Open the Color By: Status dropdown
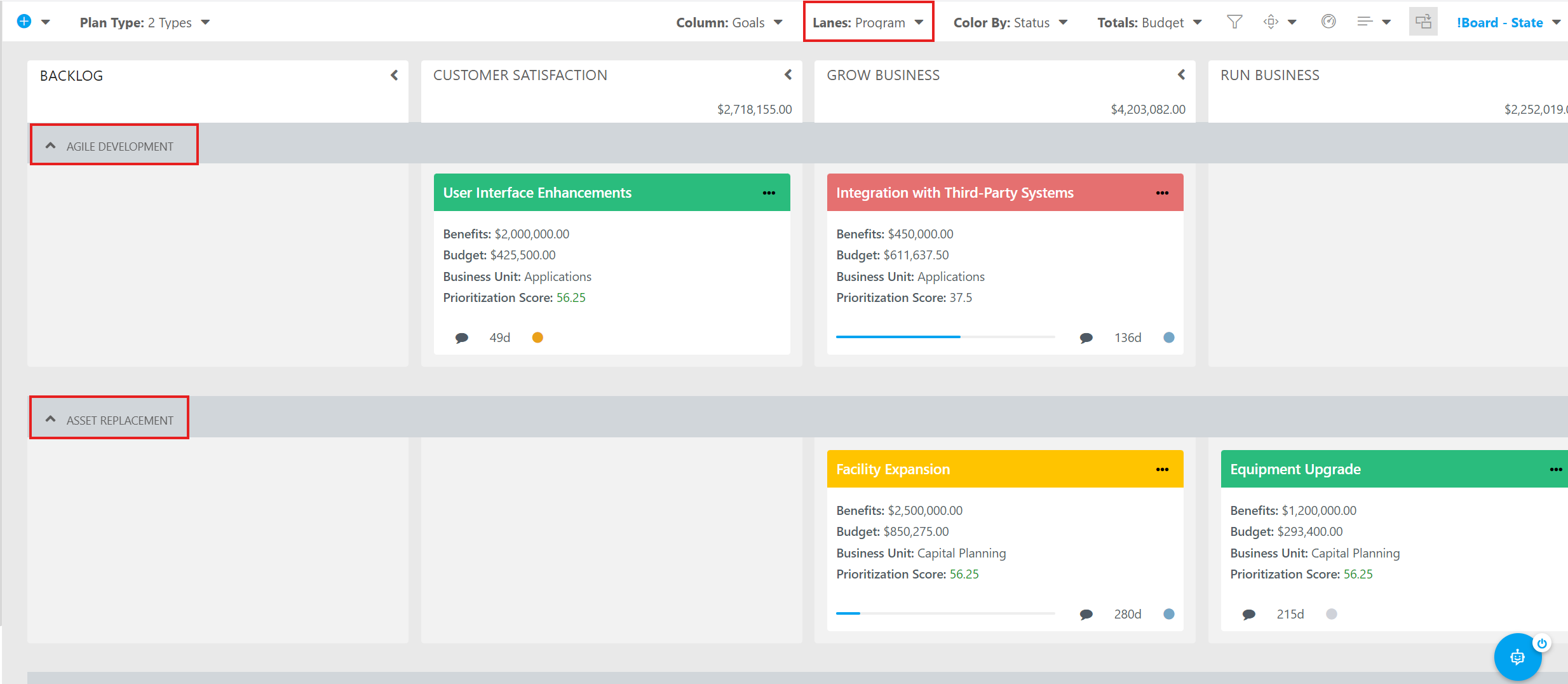The image size is (1568, 684). pyautogui.click(x=1010, y=23)
